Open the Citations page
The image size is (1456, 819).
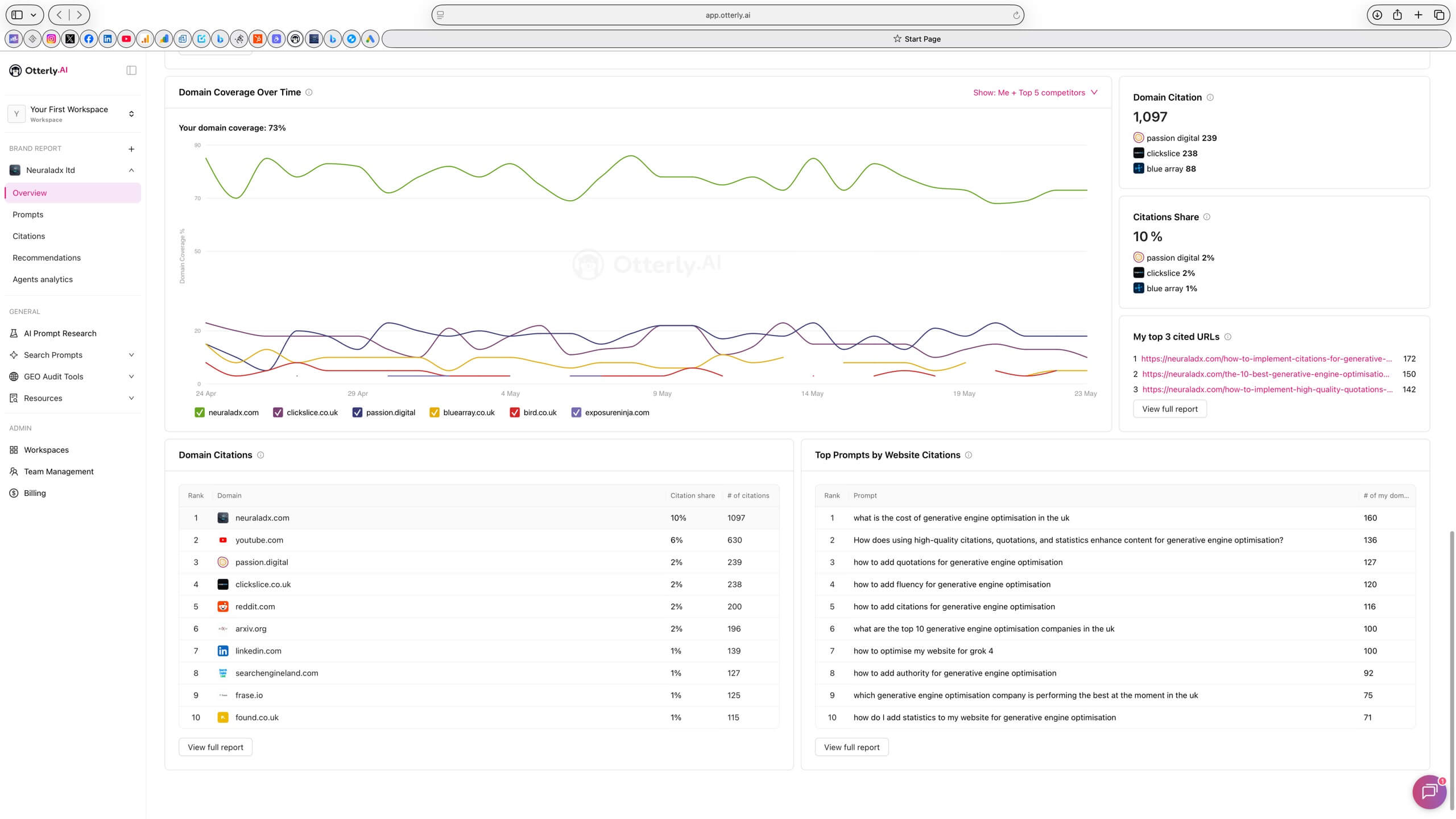[x=28, y=236]
